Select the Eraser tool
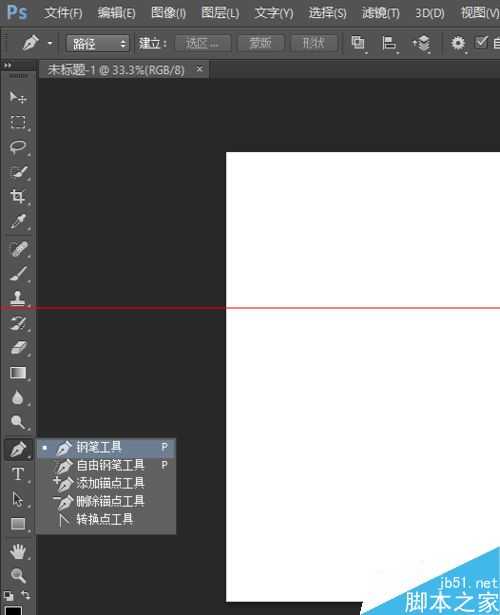Image resolution: width=500 pixels, height=615 pixels. [18, 348]
